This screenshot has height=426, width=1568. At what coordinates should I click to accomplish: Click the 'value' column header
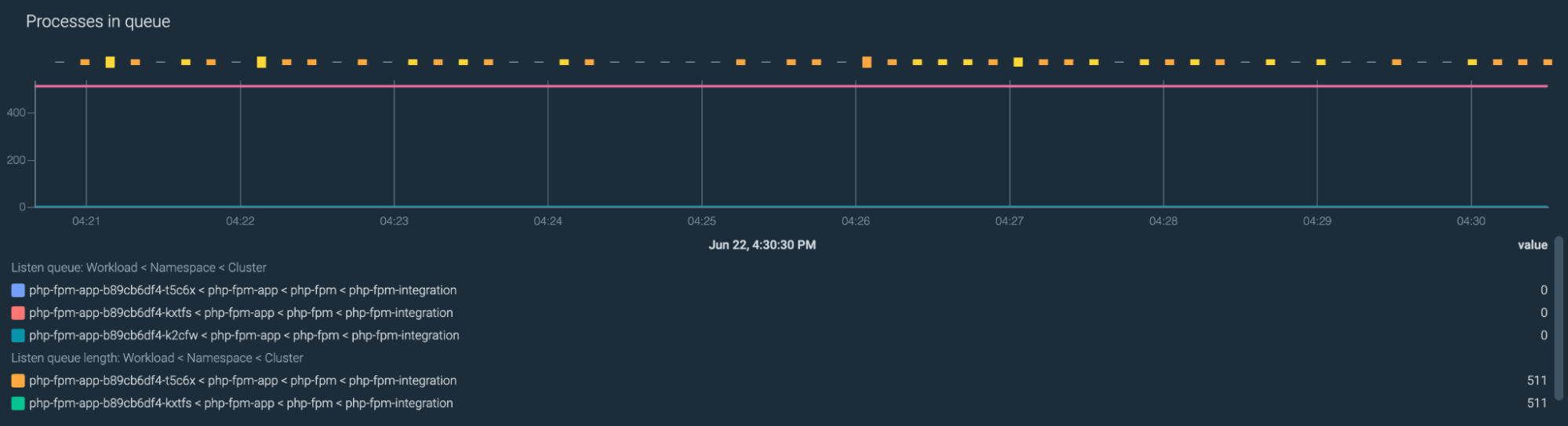(x=1532, y=245)
